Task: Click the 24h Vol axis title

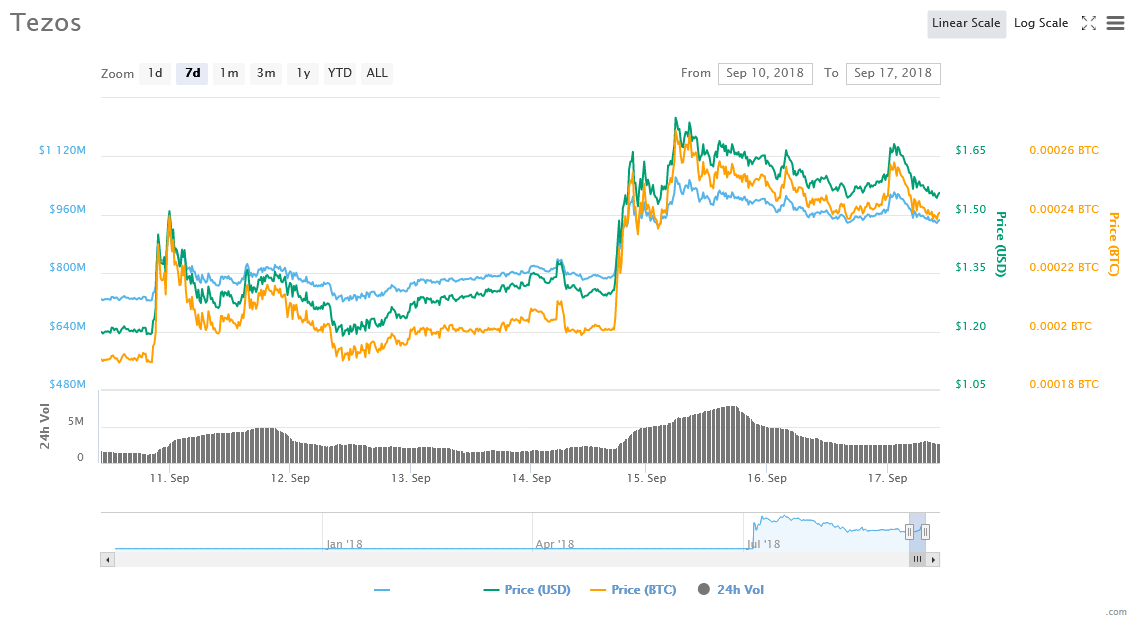Action: click(45, 426)
